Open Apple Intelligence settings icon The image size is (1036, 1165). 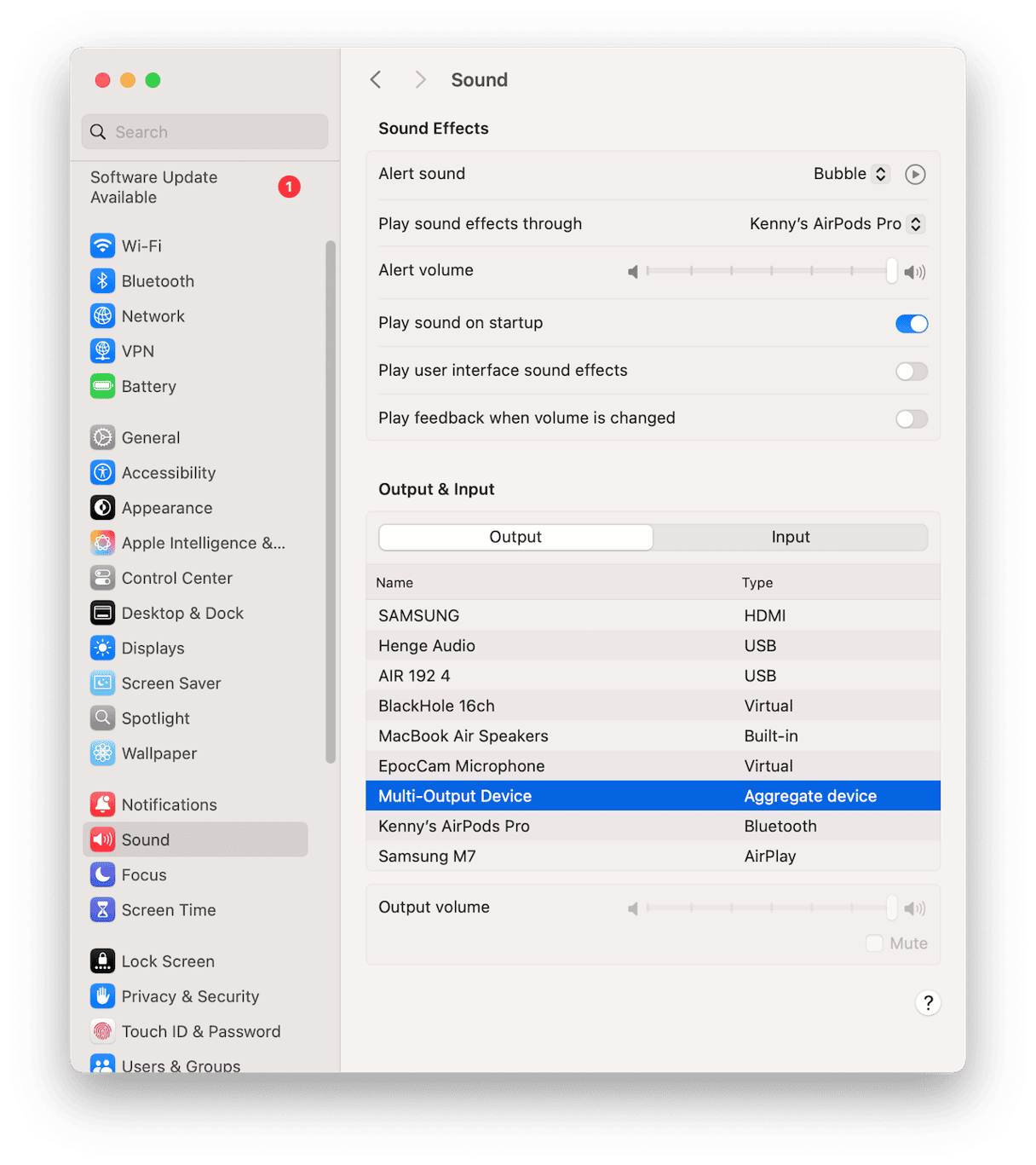pyautogui.click(x=102, y=543)
